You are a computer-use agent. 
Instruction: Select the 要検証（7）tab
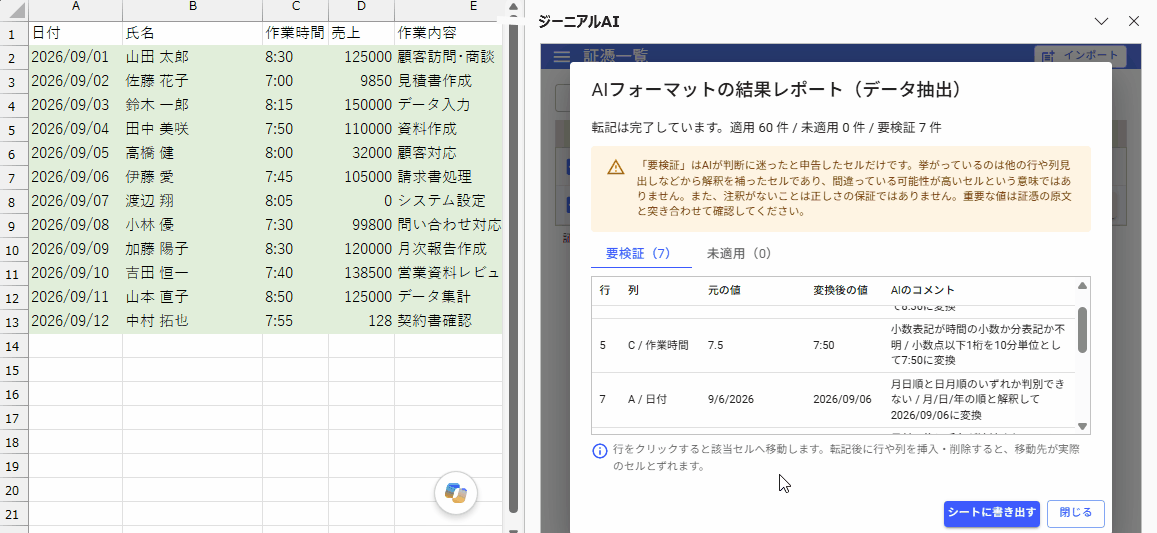pos(638,253)
